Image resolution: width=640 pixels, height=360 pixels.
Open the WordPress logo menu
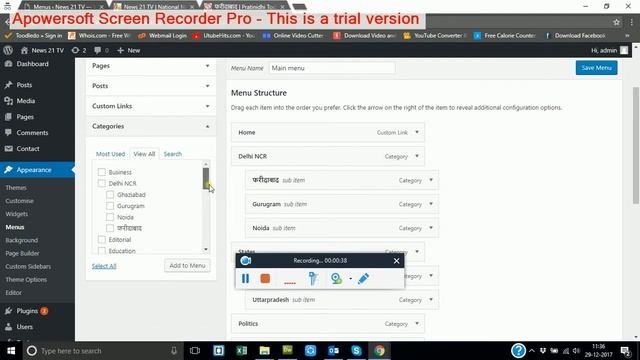pos(8,50)
